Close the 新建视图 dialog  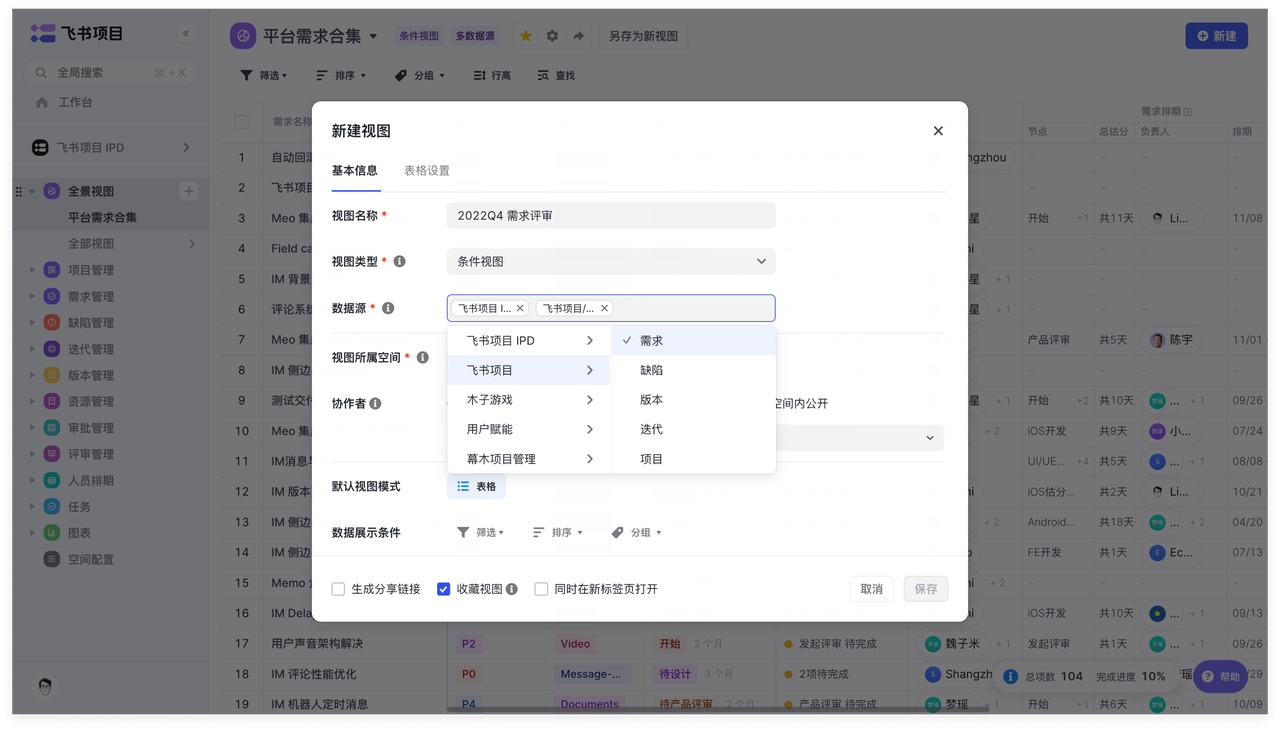click(938, 131)
